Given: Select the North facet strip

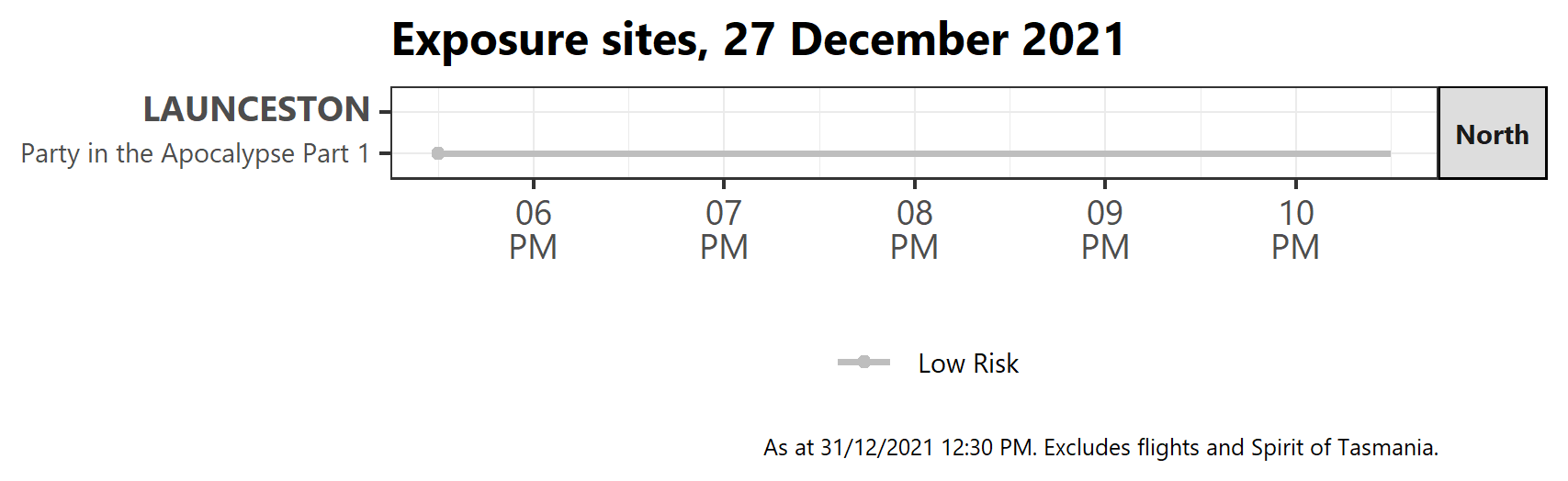Looking at the screenshot, I should (x=1492, y=134).
